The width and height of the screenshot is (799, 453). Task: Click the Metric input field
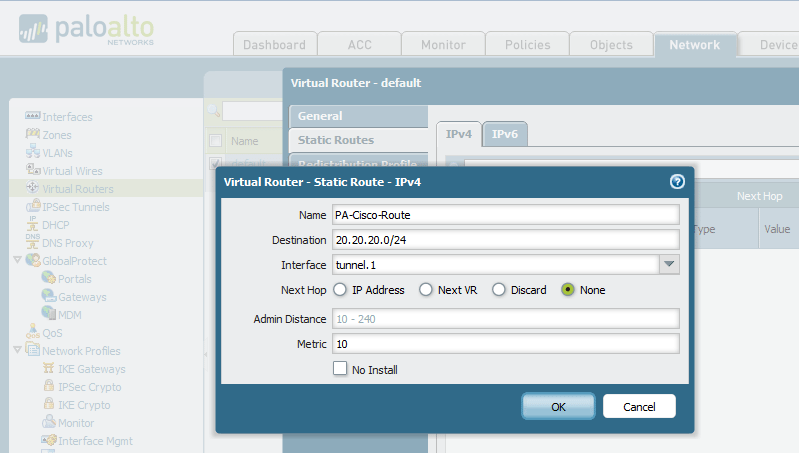click(x=505, y=344)
